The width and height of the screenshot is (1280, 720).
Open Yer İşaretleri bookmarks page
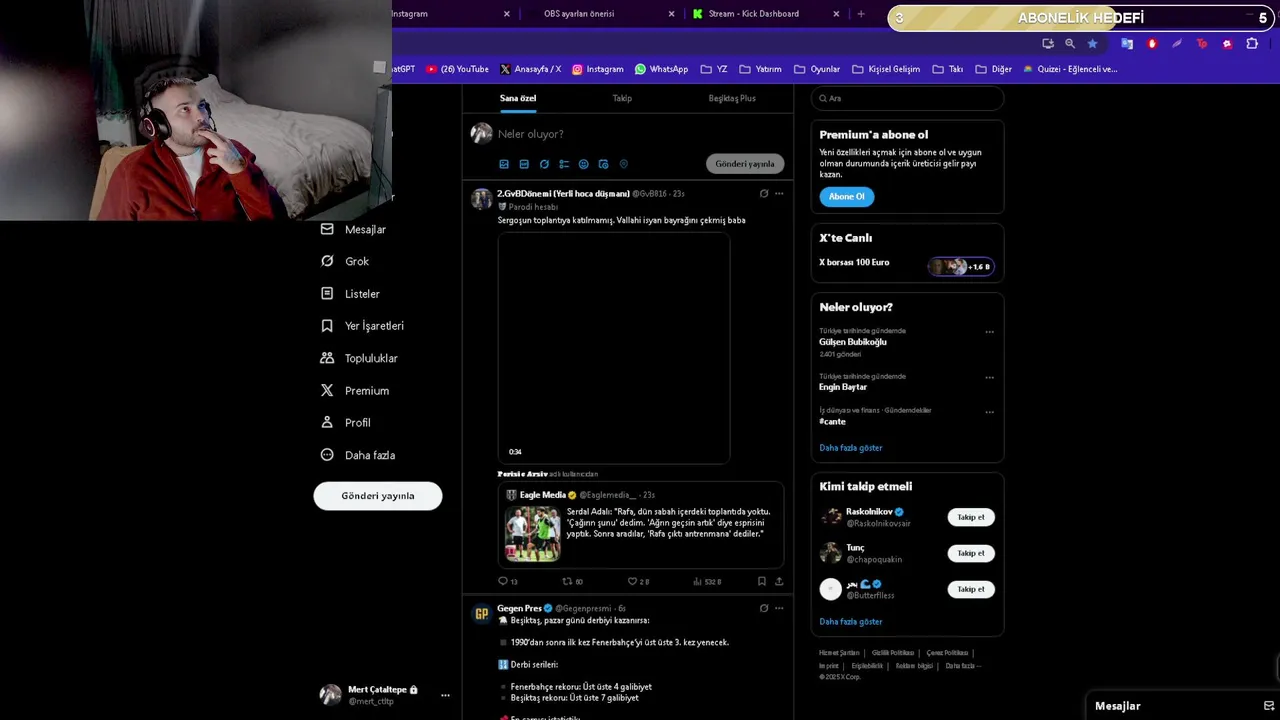[362, 326]
